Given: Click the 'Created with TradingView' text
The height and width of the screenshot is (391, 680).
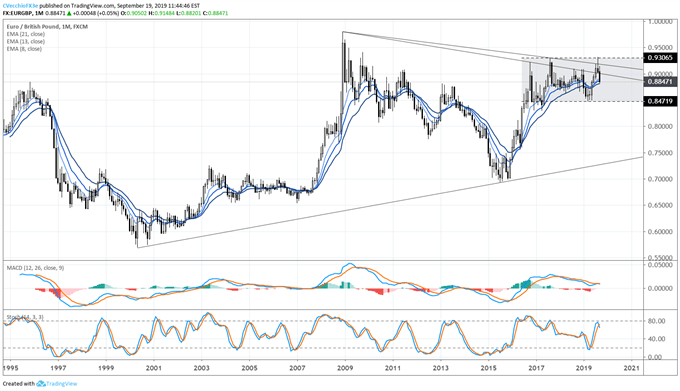Looking at the screenshot, I should click(x=40, y=384).
